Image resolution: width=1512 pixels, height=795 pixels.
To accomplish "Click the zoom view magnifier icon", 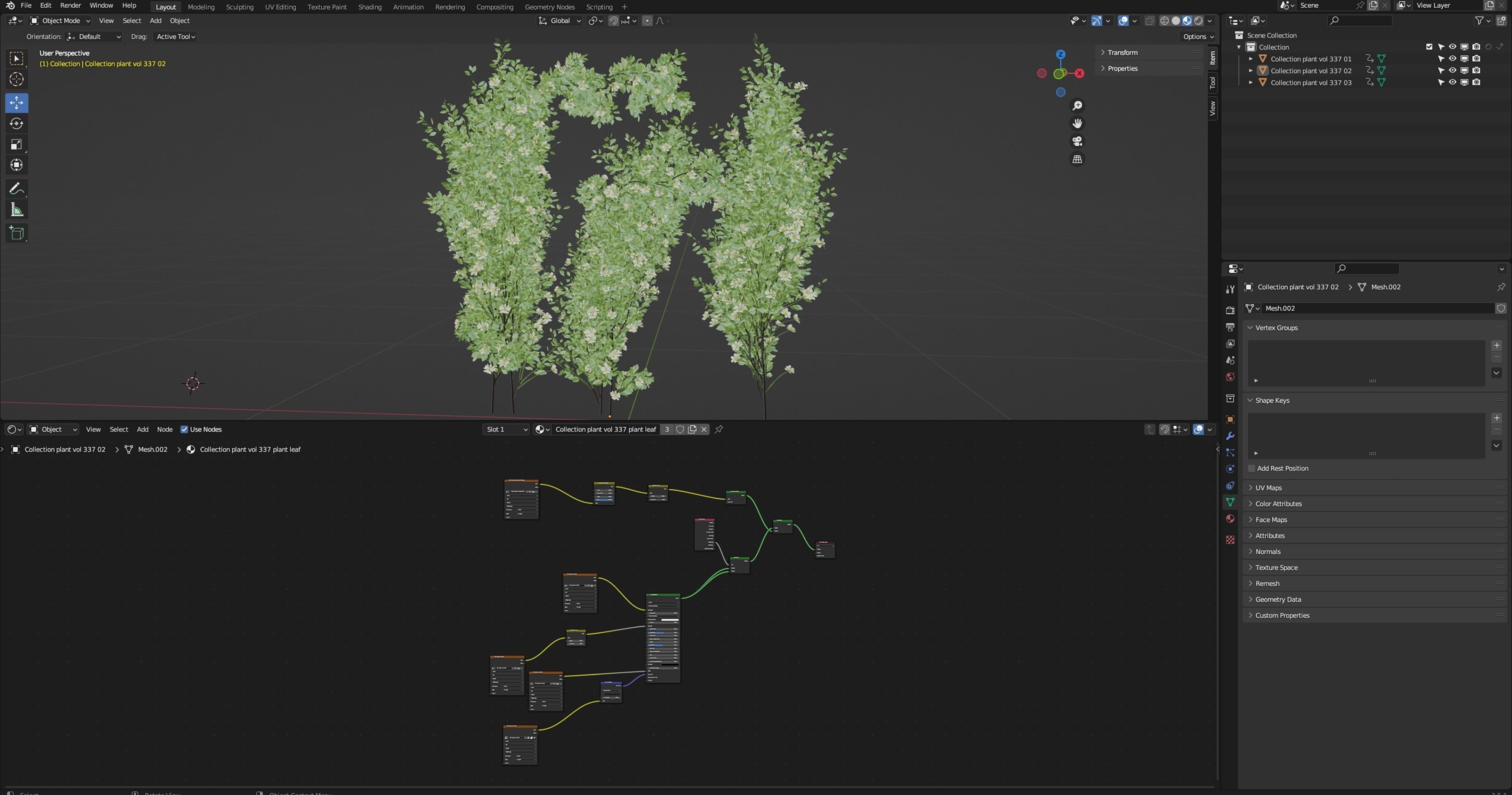I will (1077, 106).
